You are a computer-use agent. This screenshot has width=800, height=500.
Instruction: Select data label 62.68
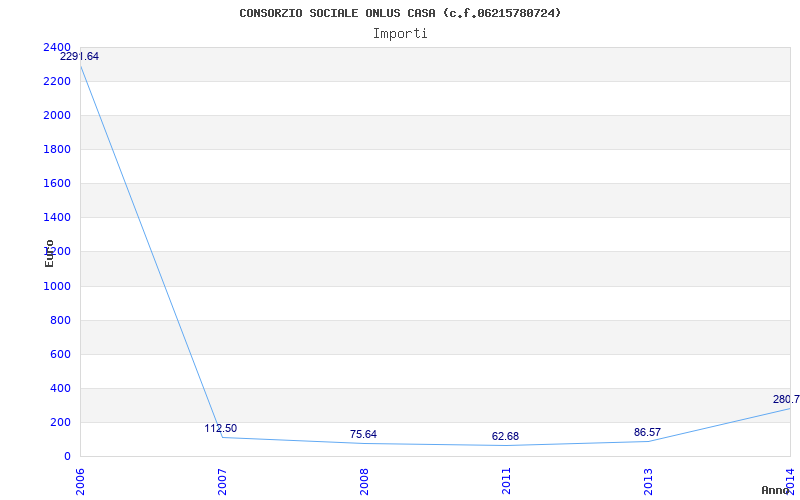coord(505,437)
